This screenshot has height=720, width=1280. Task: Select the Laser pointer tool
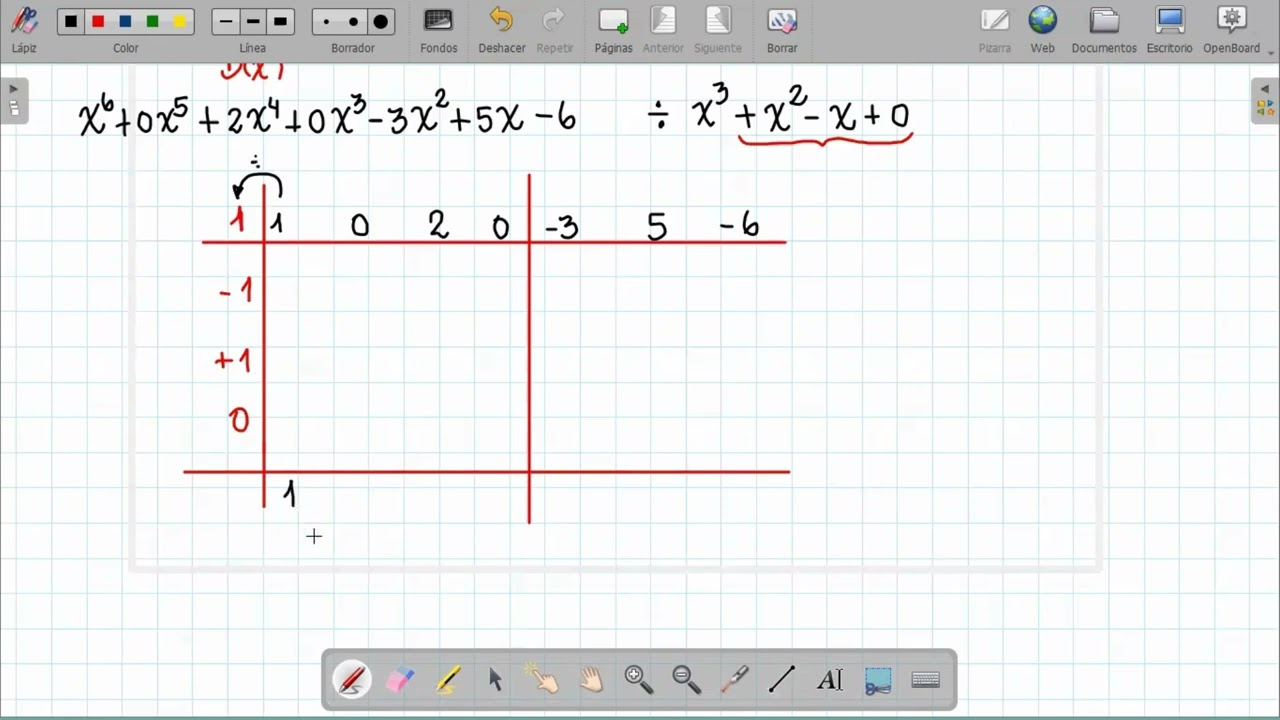click(x=734, y=680)
